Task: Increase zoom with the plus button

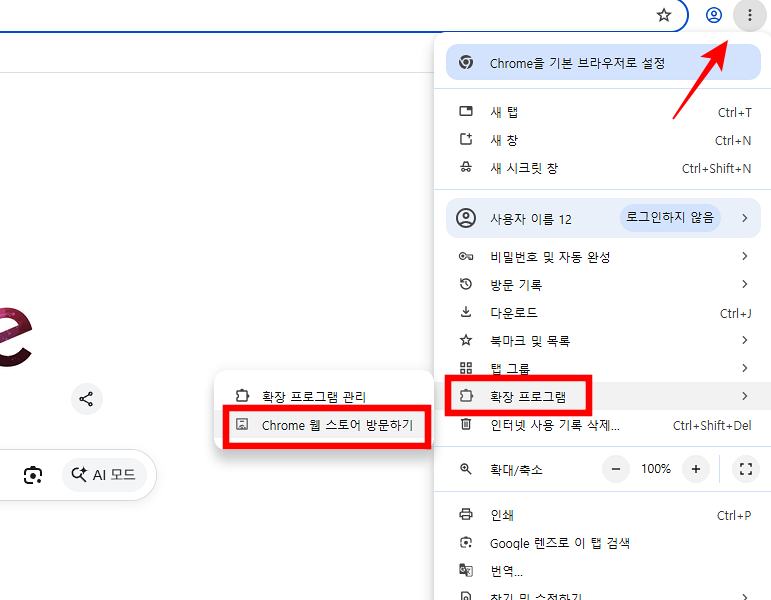Action: [695, 469]
